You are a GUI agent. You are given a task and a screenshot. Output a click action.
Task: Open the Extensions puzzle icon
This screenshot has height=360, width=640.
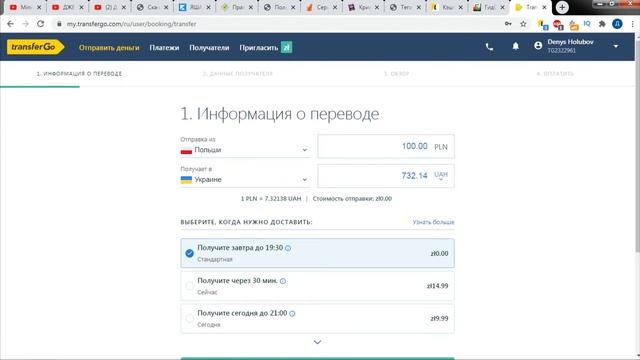pyautogui.click(x=602, y=24)
